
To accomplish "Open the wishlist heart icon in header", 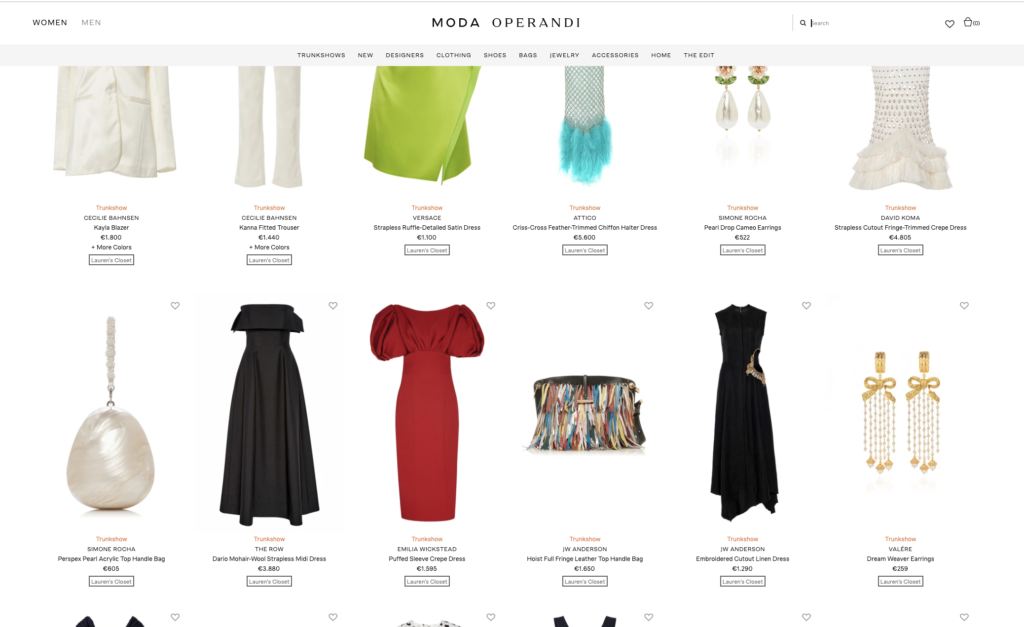I will (x=950, y=24).
